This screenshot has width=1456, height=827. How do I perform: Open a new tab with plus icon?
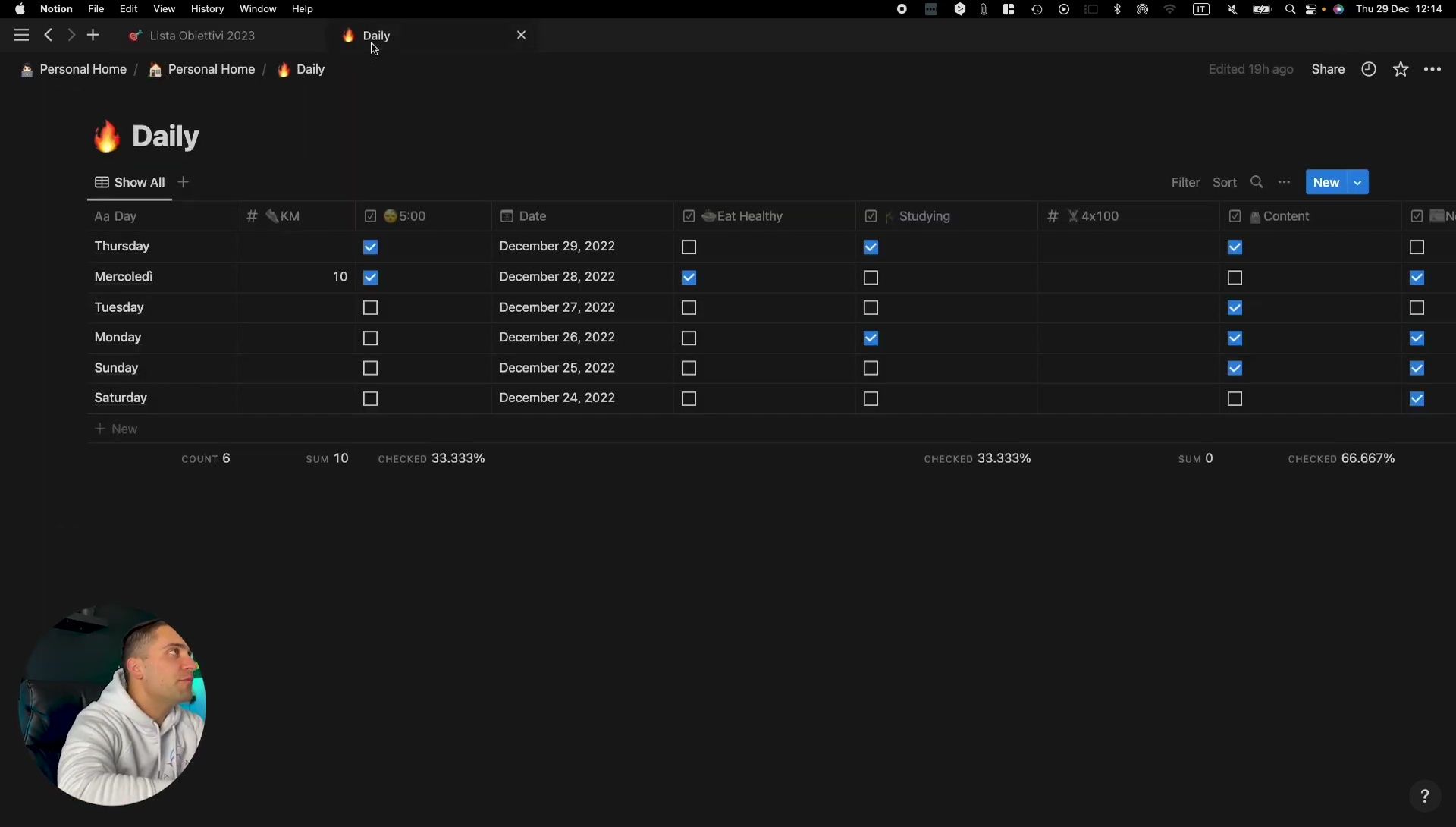(x=93, y=35)
